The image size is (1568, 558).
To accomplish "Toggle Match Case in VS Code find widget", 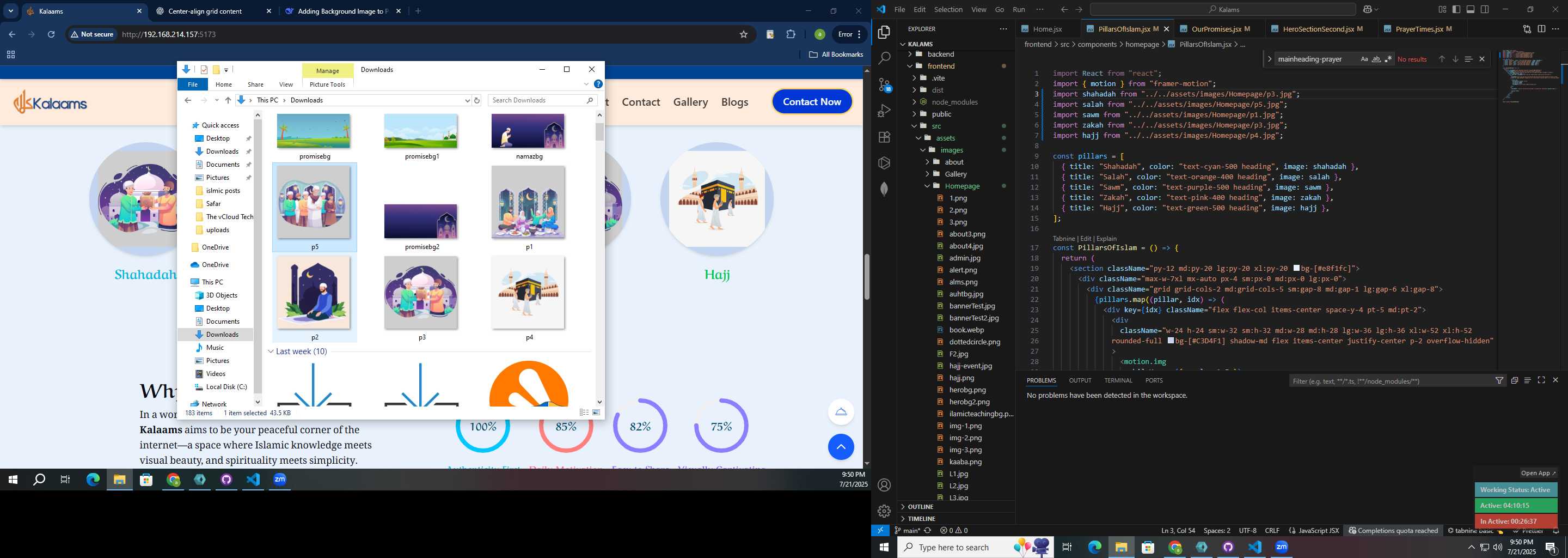I will point(1364,59).
